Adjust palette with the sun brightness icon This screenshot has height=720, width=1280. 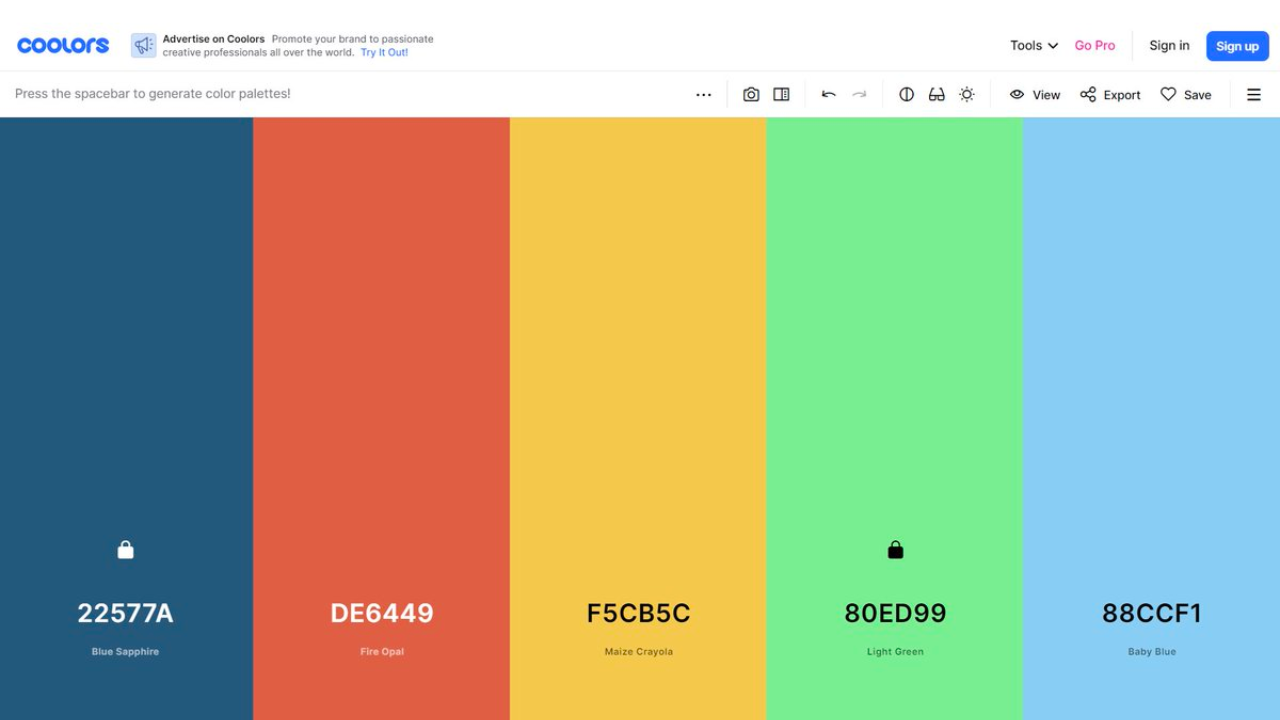pos(966,93)
